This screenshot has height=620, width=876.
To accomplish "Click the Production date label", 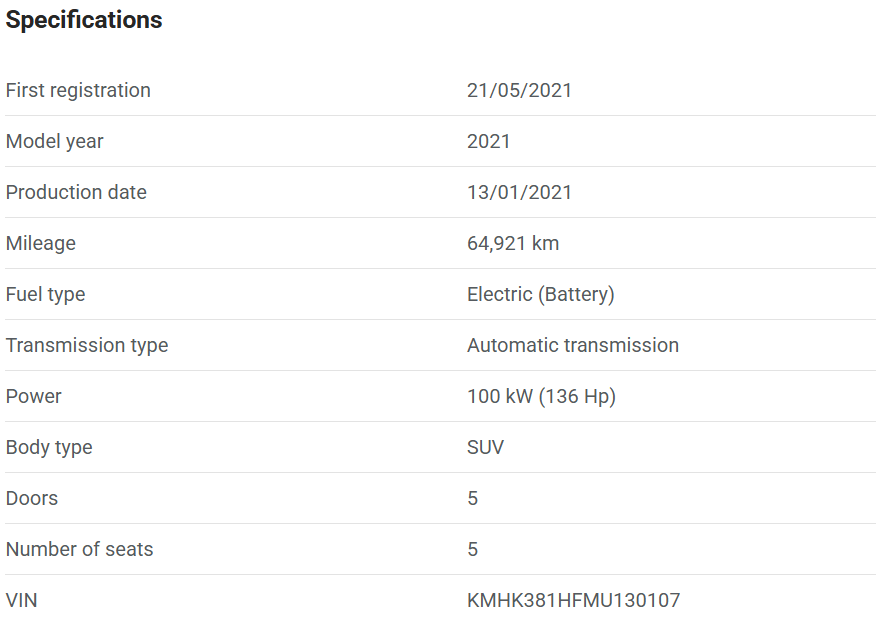I will (x=76, y=192).
